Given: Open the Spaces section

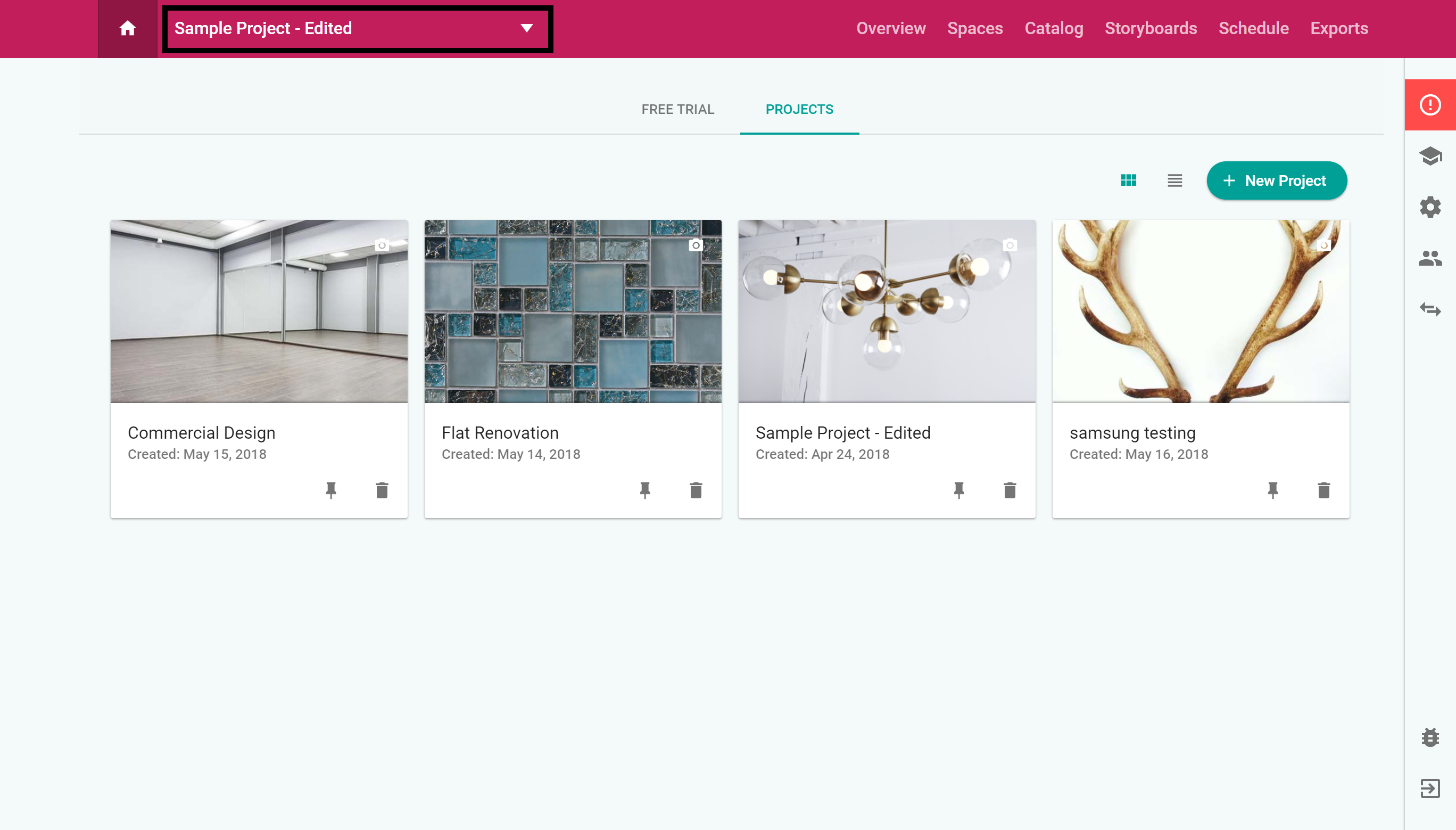Looking at the screenshot, I should coord(974,29).
